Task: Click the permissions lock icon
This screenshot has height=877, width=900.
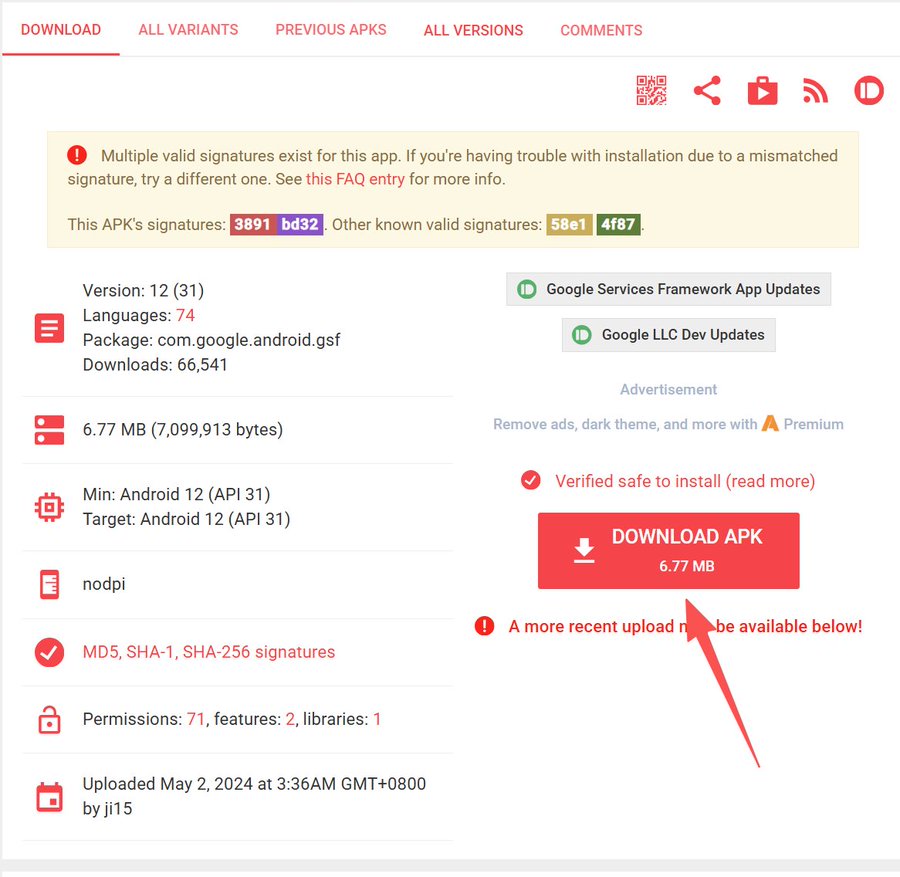Action: [49, 719]
